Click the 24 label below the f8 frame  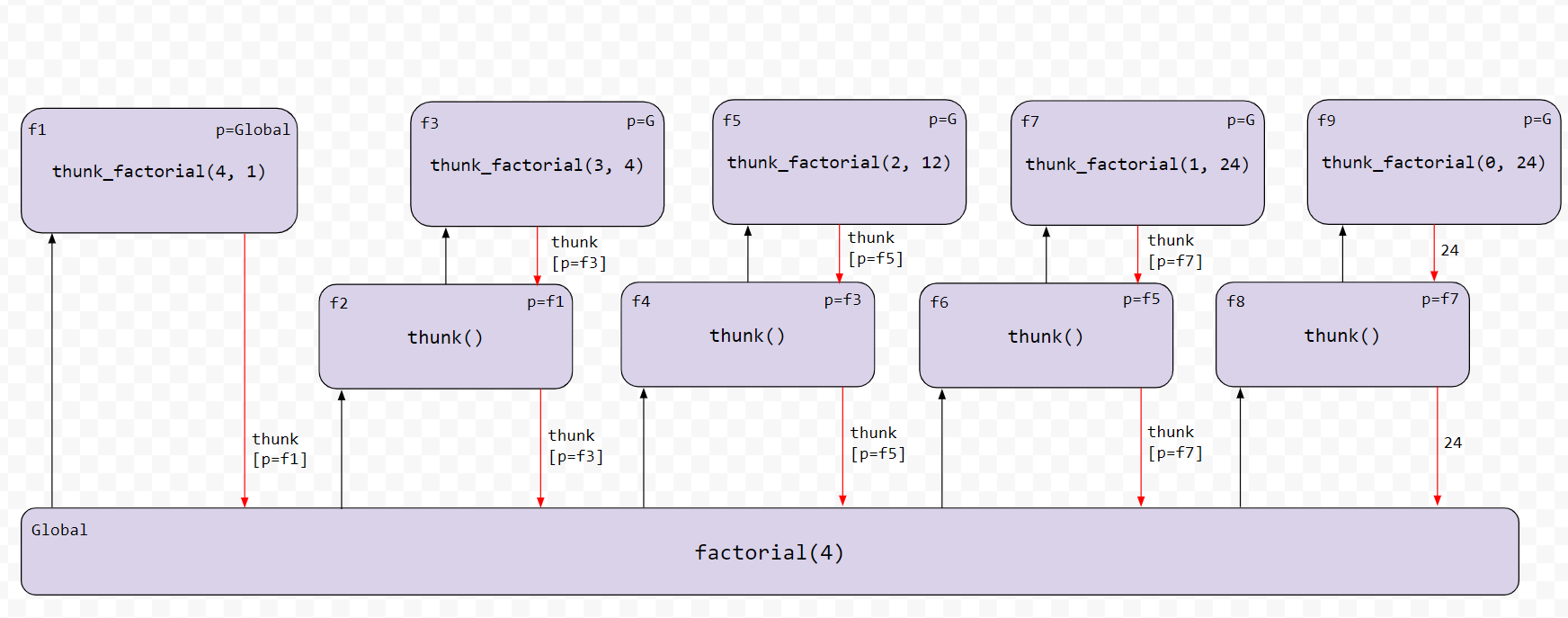(x=1452, y=443)
